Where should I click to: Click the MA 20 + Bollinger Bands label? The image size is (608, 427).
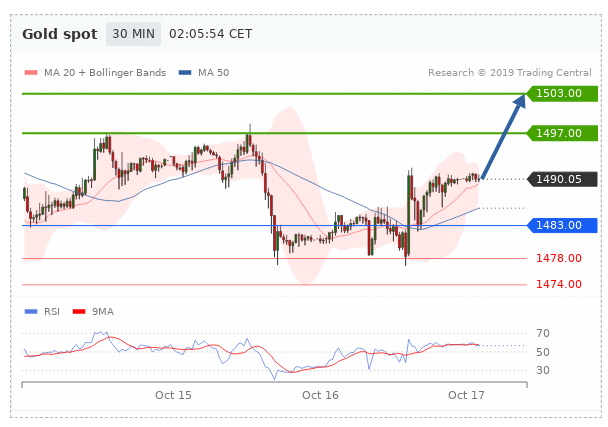click(x=105, y=73)
